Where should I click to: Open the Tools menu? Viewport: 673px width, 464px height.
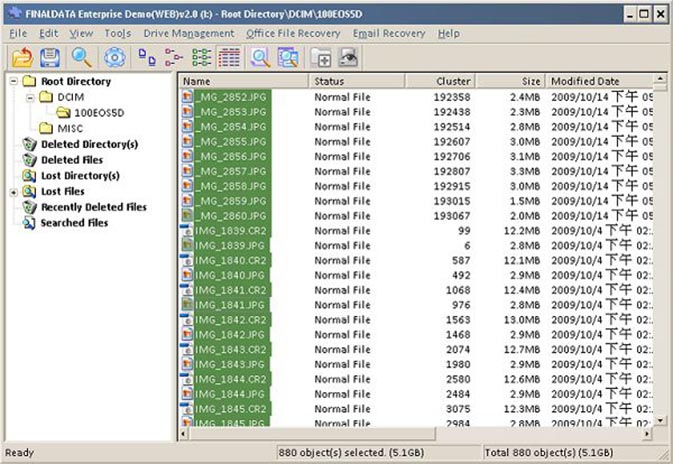[118, 33]
